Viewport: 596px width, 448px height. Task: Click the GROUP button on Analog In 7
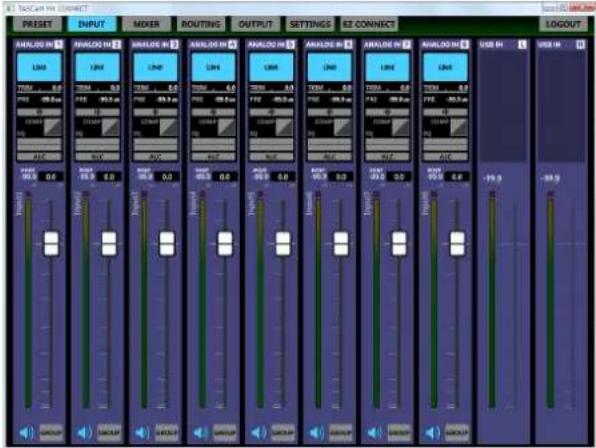(399, 433)
